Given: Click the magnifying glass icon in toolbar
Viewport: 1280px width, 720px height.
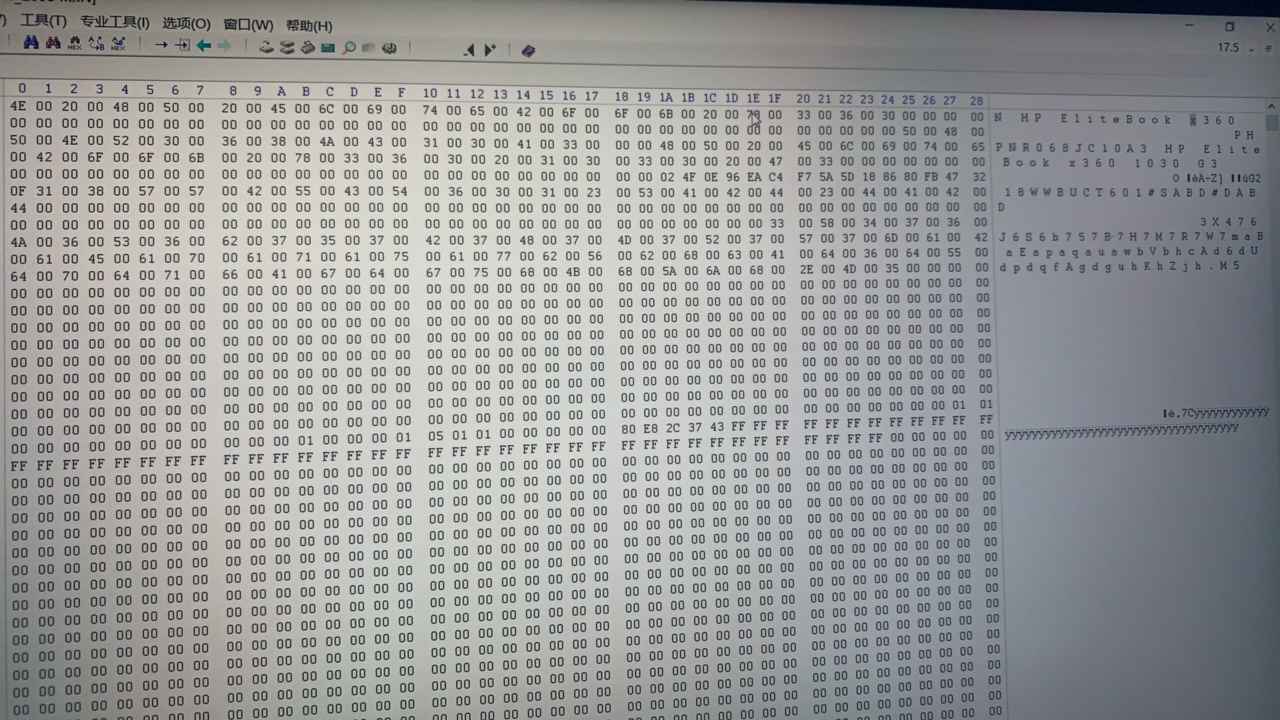Looking at the screenshot, I should (349, 47).
